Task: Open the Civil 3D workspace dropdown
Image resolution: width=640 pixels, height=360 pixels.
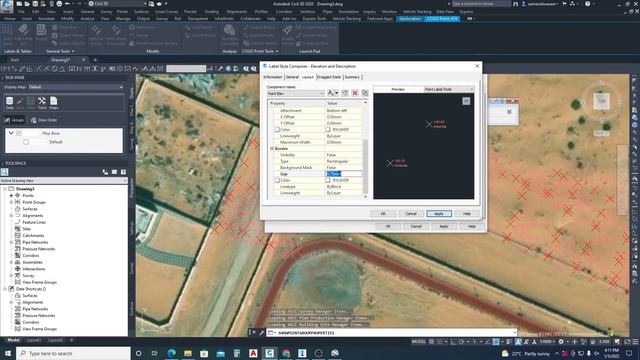Action: pos(118,4)
